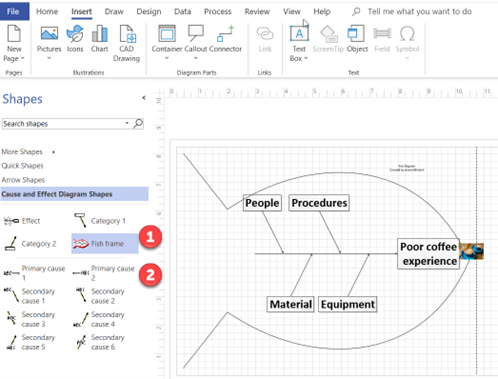The width and height of the screenshot is (498, 379).
Task: Select the Equipment category box
Action: pyautogui.click(x=348, y=304)
